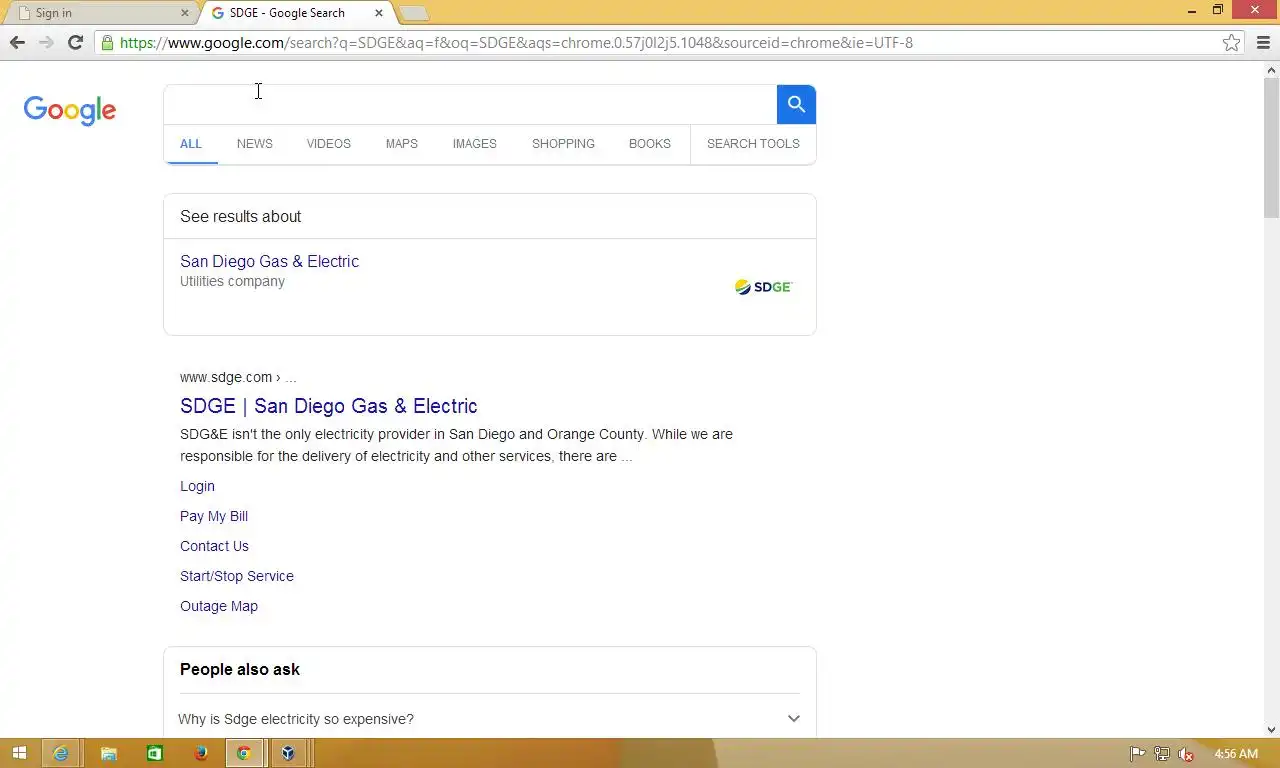This screenshot has height=768, width=1280.
Task: Open the Contact Us sitelink
Action: point(214,546)
